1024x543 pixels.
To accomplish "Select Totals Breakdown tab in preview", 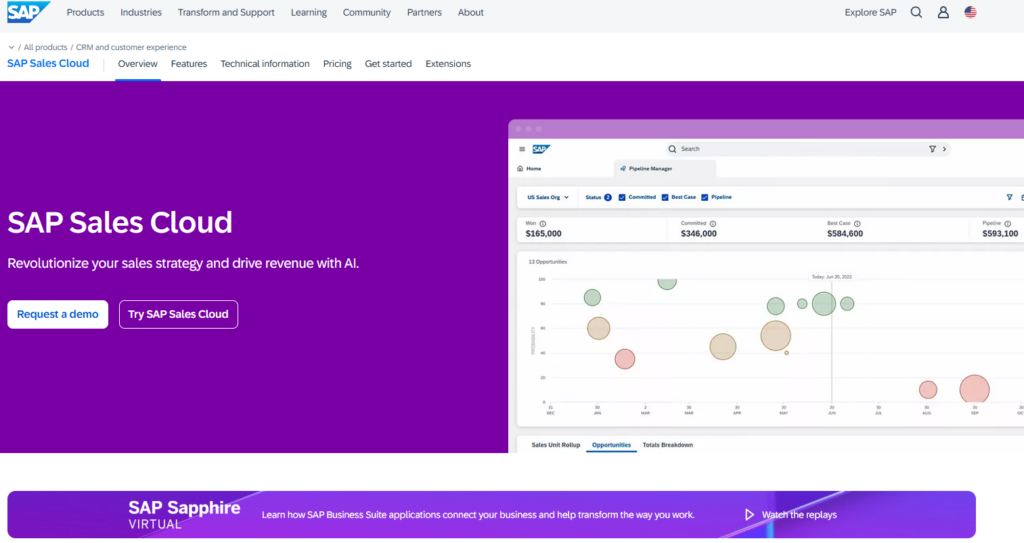I will [667, 445].
